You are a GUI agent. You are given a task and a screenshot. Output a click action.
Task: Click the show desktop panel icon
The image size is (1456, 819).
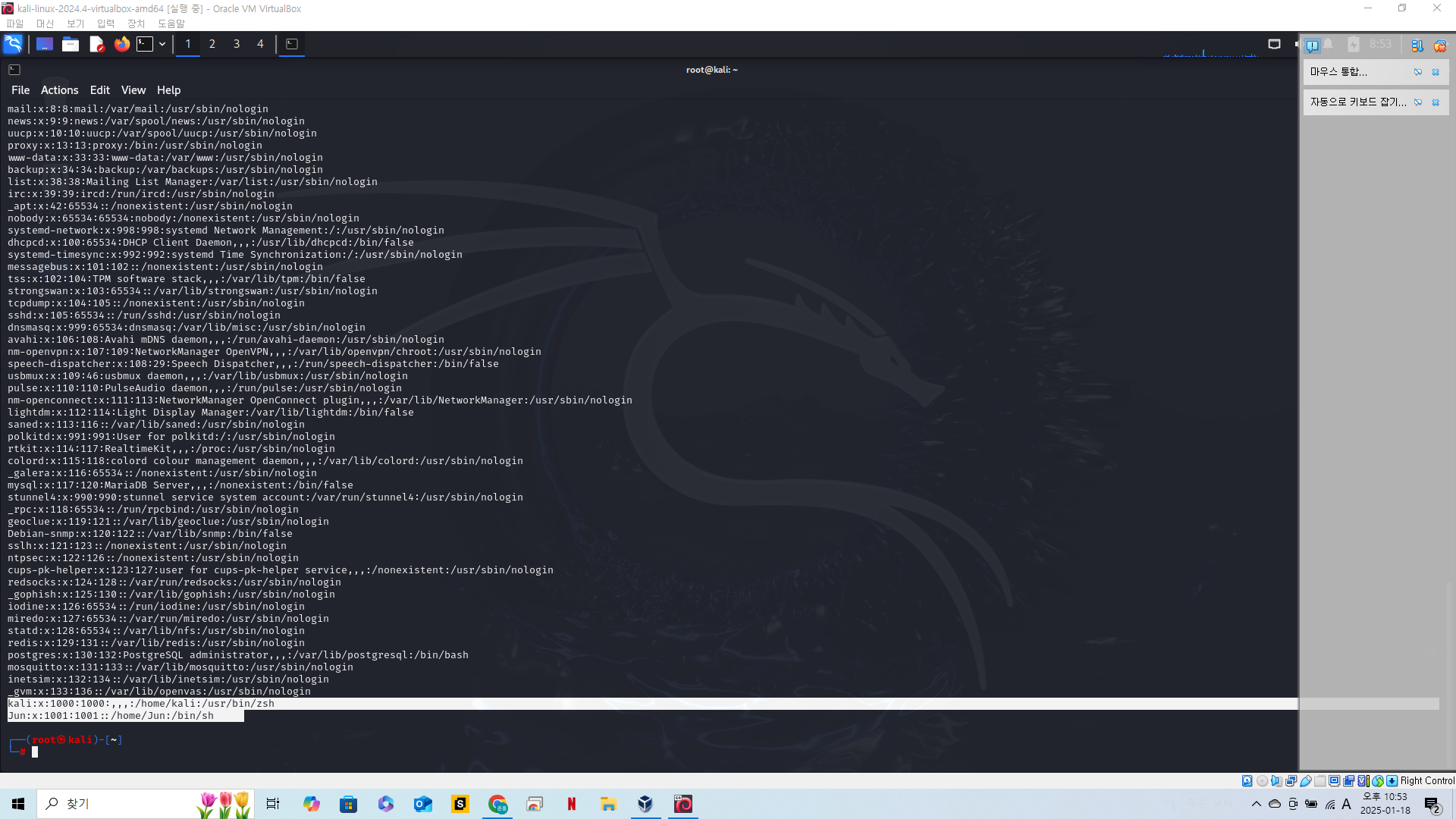[45, 44]
